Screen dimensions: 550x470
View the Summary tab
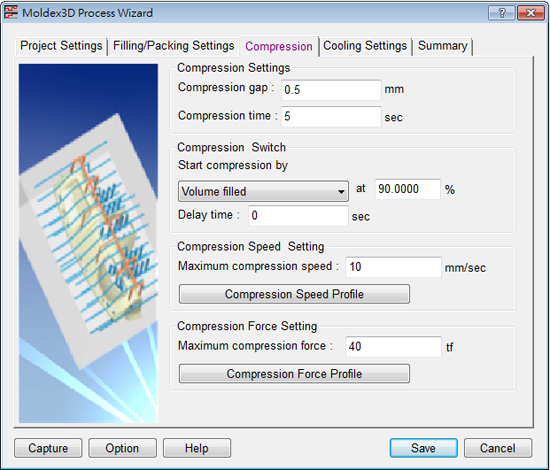442,46
